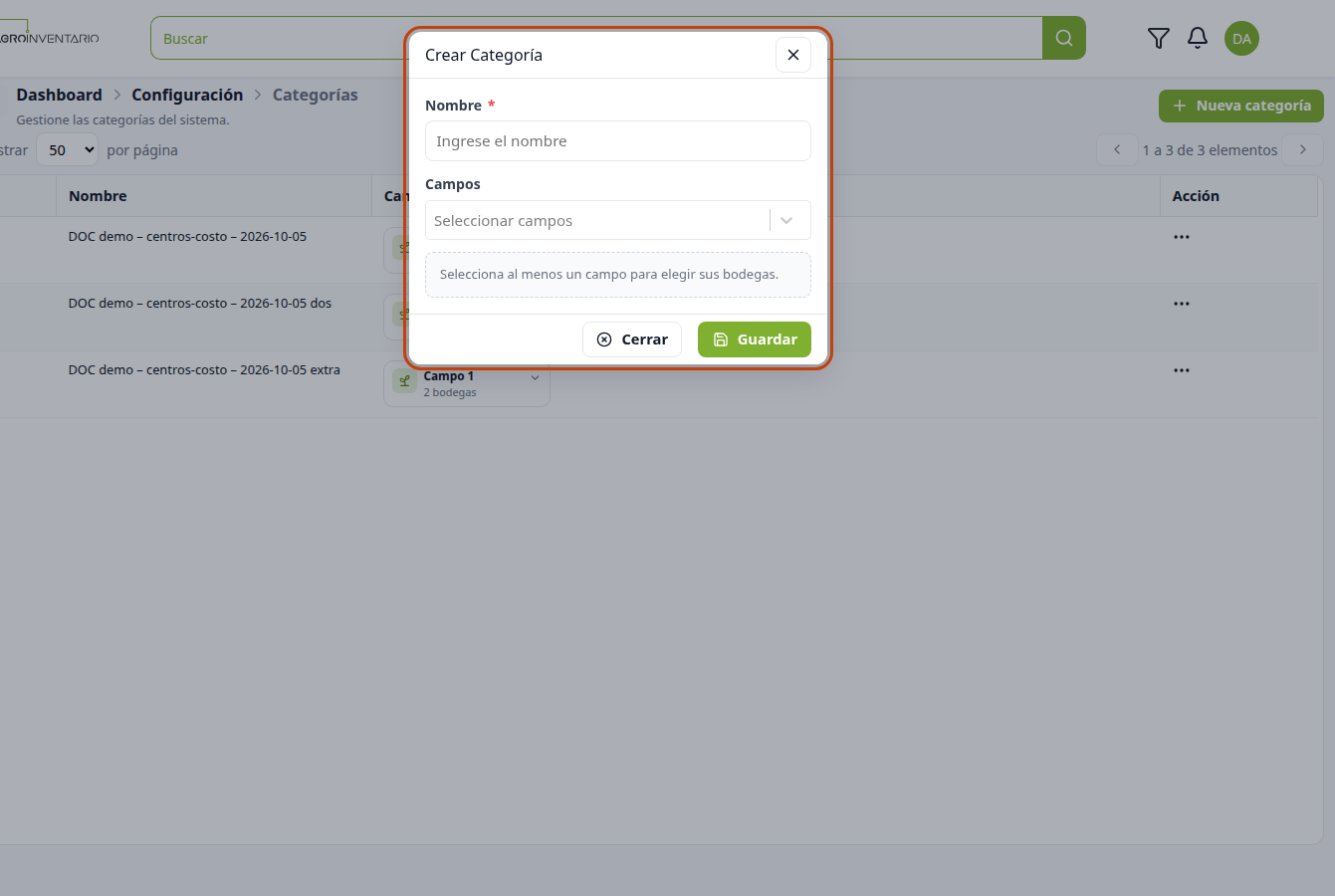Screen dimensions: 1335x896
Task: Select 'DOC demo – centros-costo – 2026-10-05 extra'
Action: (204, 370)
